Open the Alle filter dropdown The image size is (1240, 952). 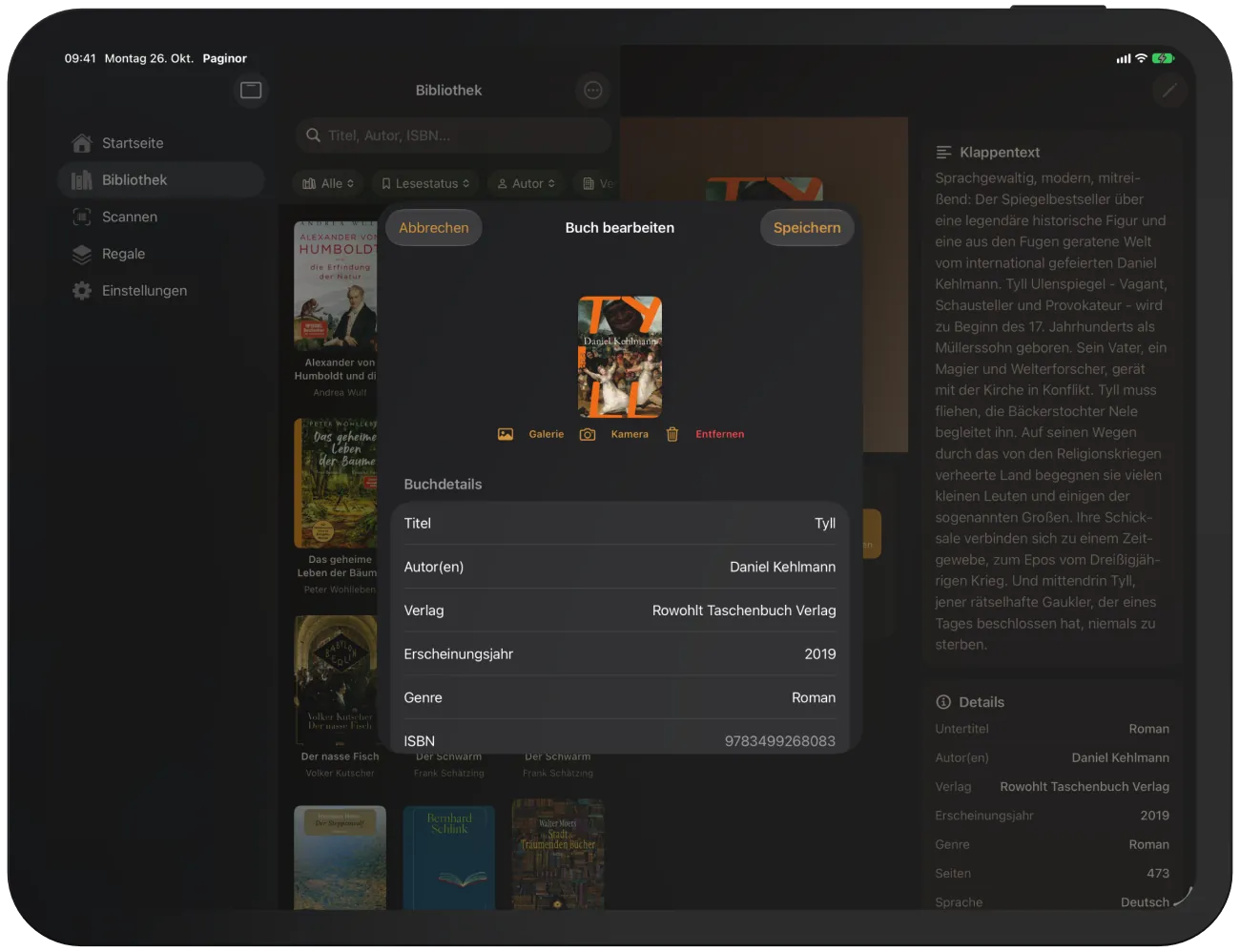(x=328, y=183)
